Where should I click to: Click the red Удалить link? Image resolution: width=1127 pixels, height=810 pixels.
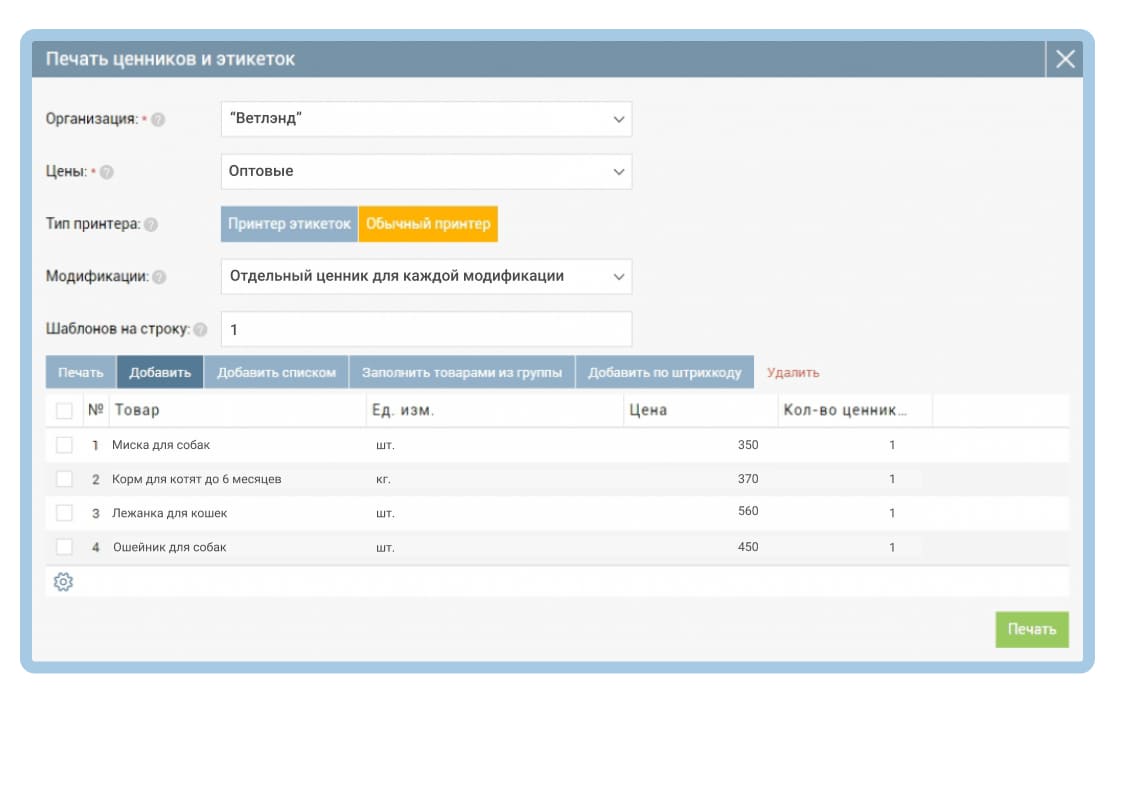click(x=793, y=372)
